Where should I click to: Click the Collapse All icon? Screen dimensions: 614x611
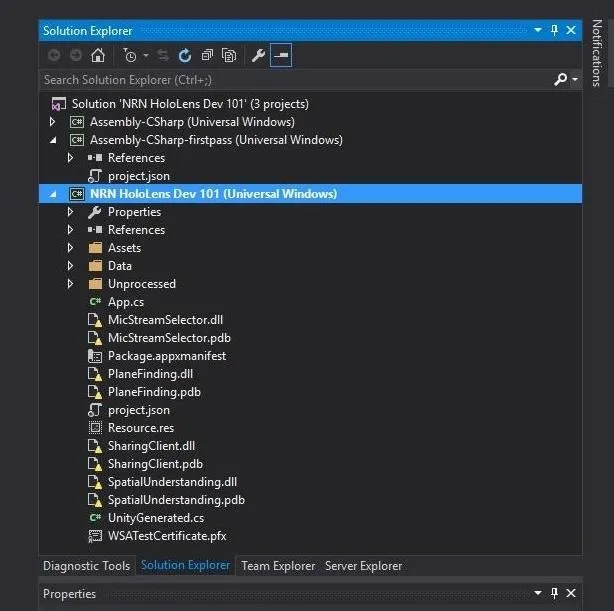click(207, 56)
